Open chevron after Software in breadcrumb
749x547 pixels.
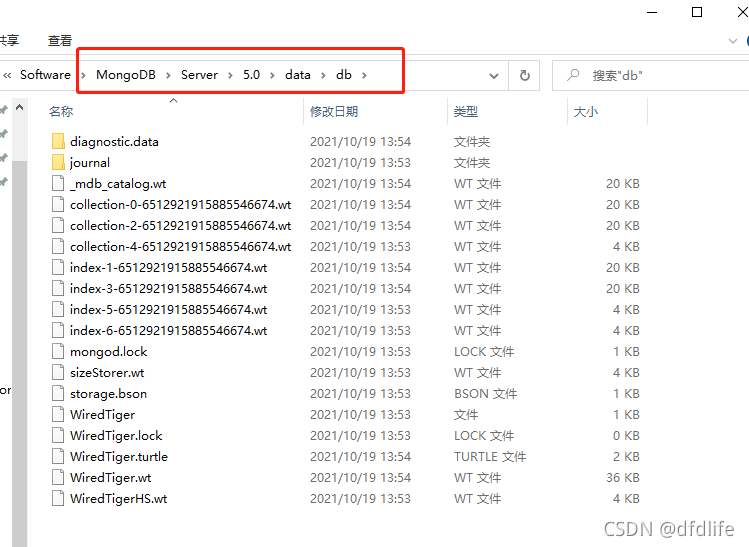pyautogui.click(x=84, y=75)
